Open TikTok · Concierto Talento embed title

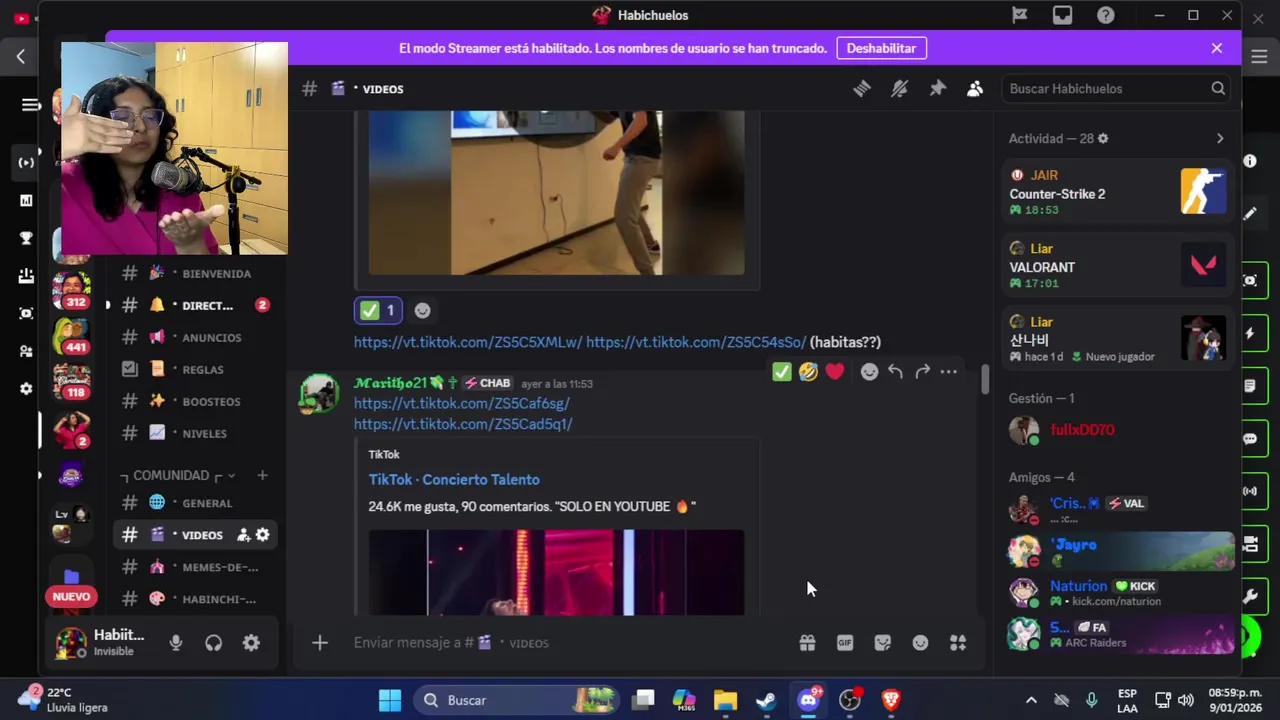pyautogui.click(x=454, y=480)
